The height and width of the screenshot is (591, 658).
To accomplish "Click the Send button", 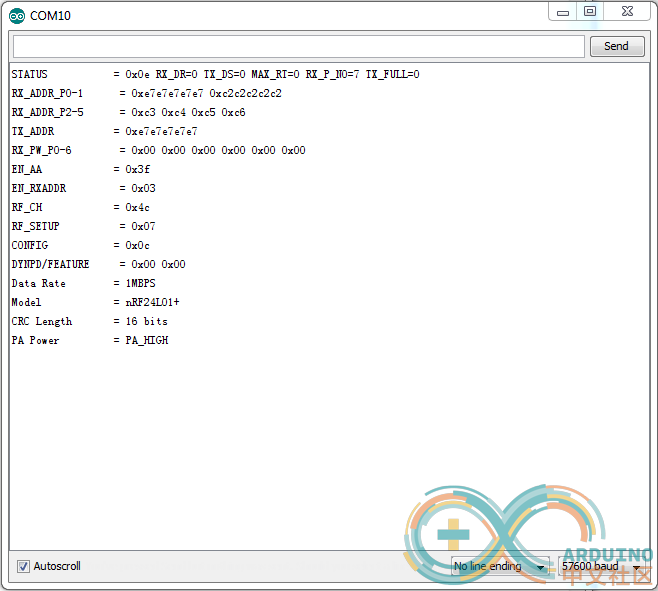I will pos(617,46).
